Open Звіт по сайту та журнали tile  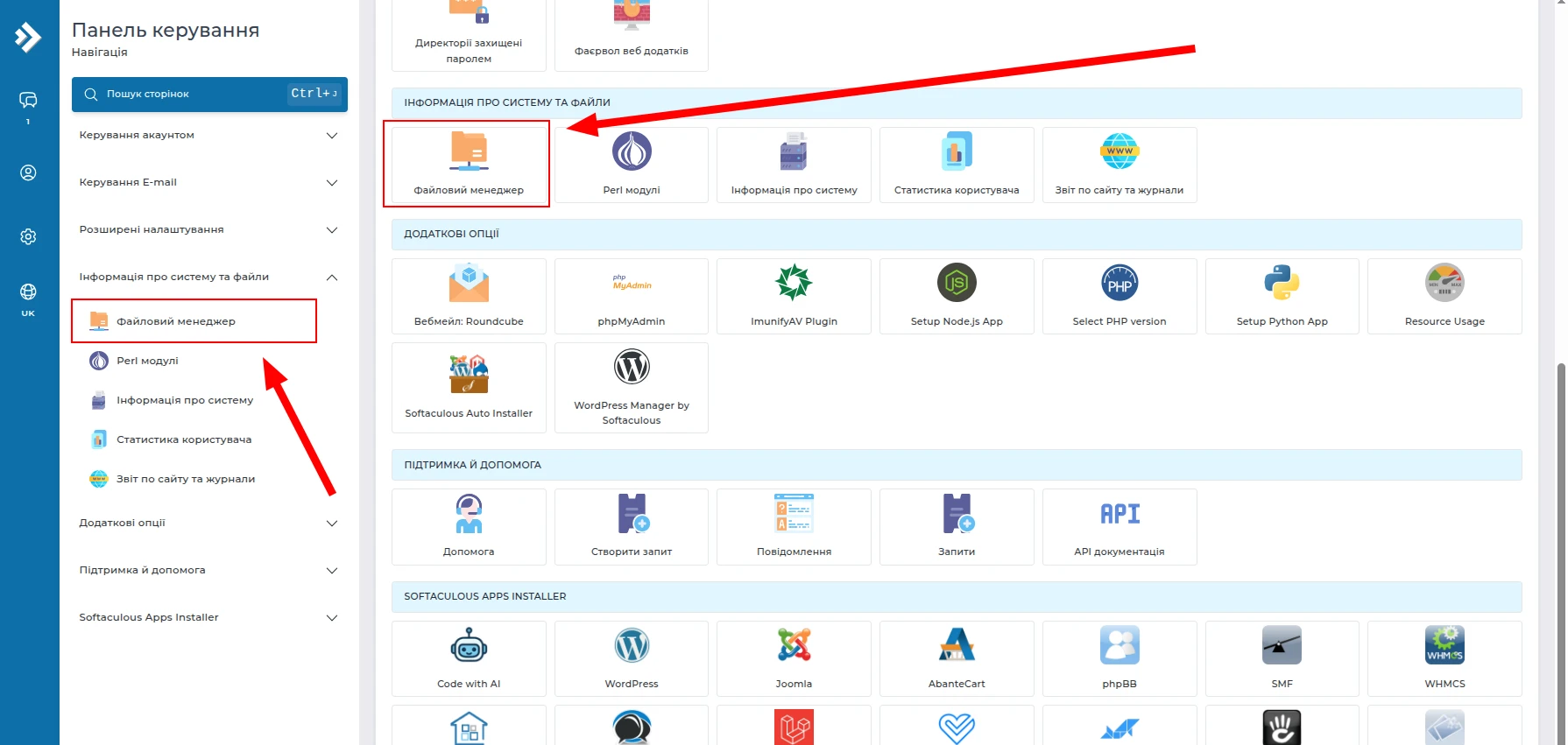coord(1119,165)
